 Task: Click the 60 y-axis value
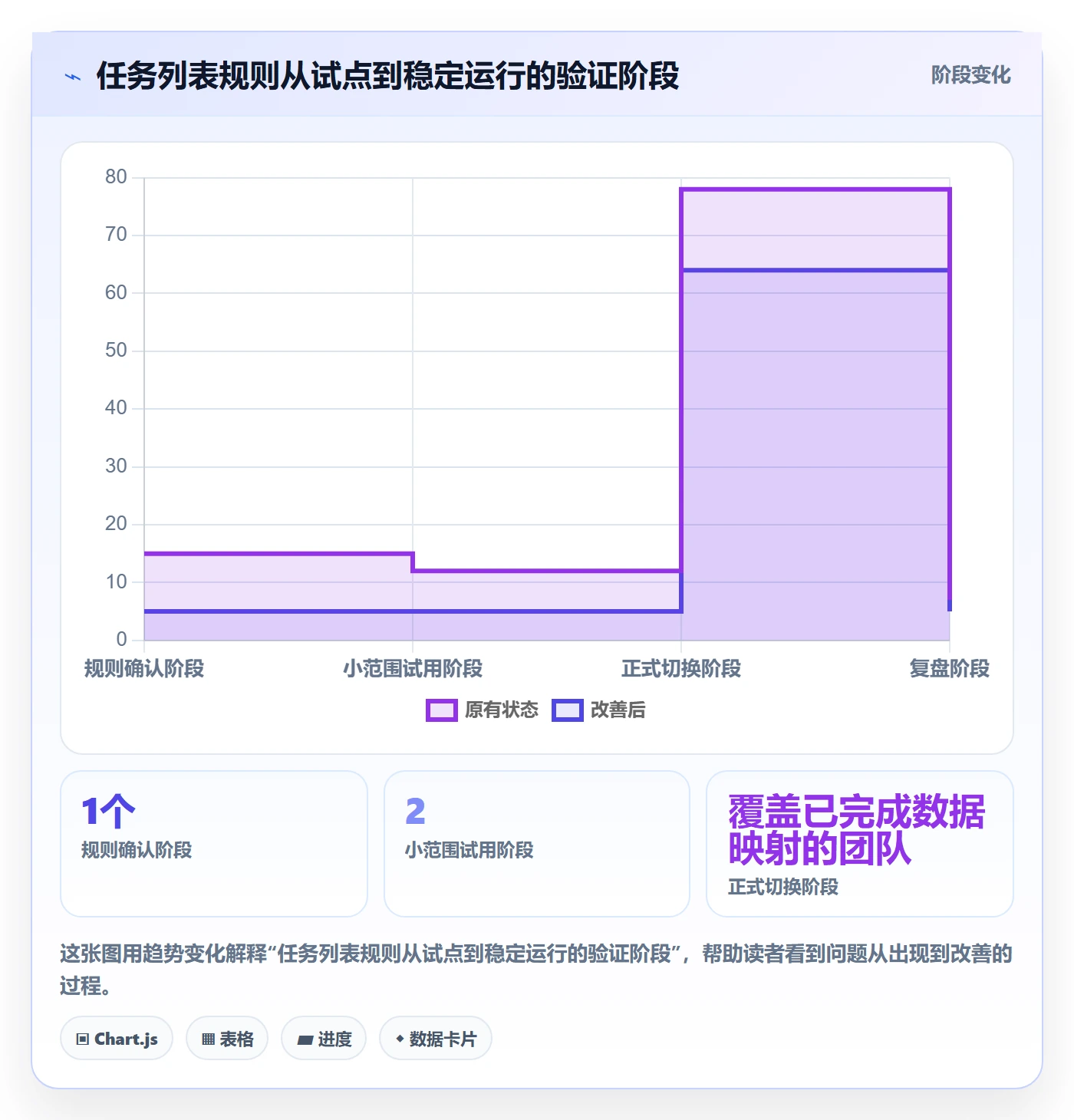point(116,293)
